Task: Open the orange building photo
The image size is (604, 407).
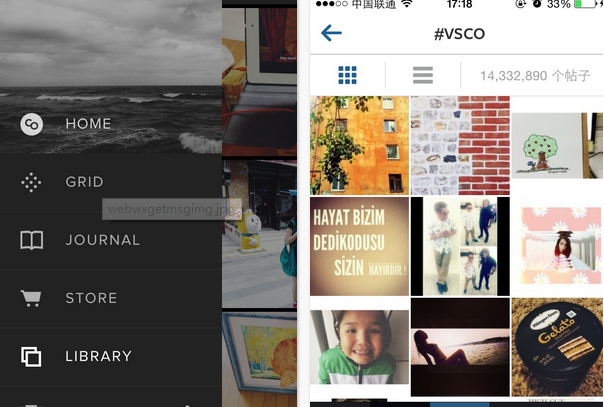Action: click(x=359, y=146)
